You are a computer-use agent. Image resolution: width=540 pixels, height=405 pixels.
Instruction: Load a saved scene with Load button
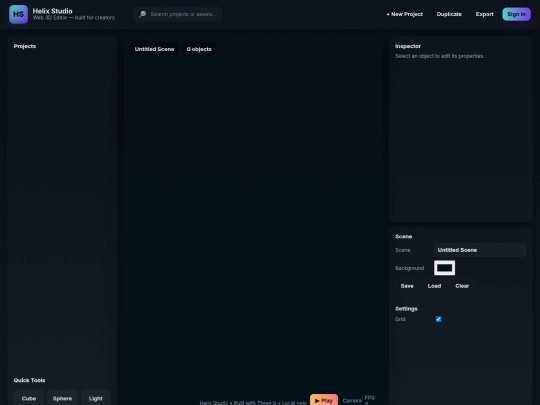click(x=434, y=286)
